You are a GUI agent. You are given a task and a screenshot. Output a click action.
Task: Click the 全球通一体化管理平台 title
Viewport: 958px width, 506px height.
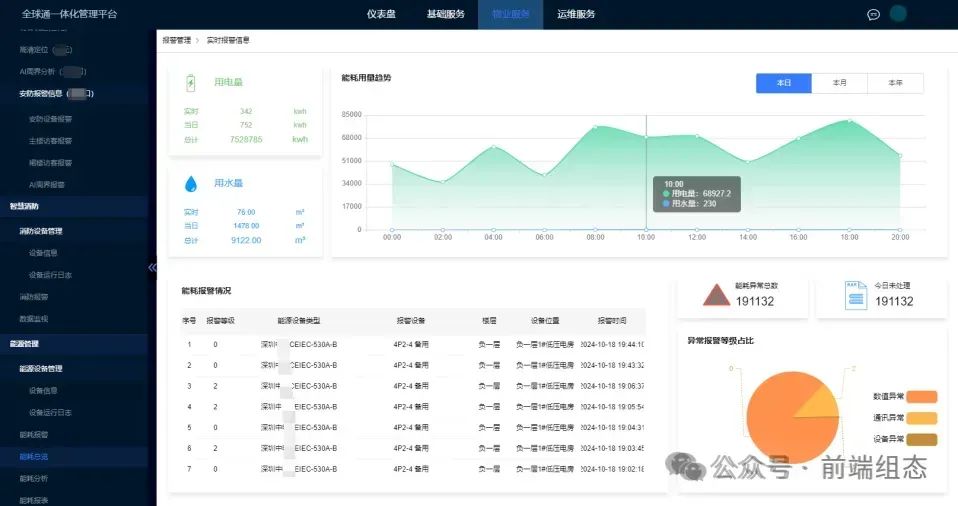pyautogui.click(x=69, y=14)
